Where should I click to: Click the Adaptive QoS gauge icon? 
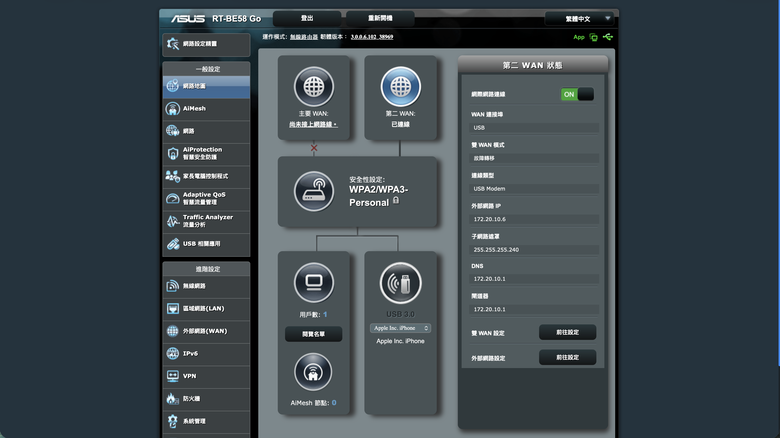coord(173,199)
